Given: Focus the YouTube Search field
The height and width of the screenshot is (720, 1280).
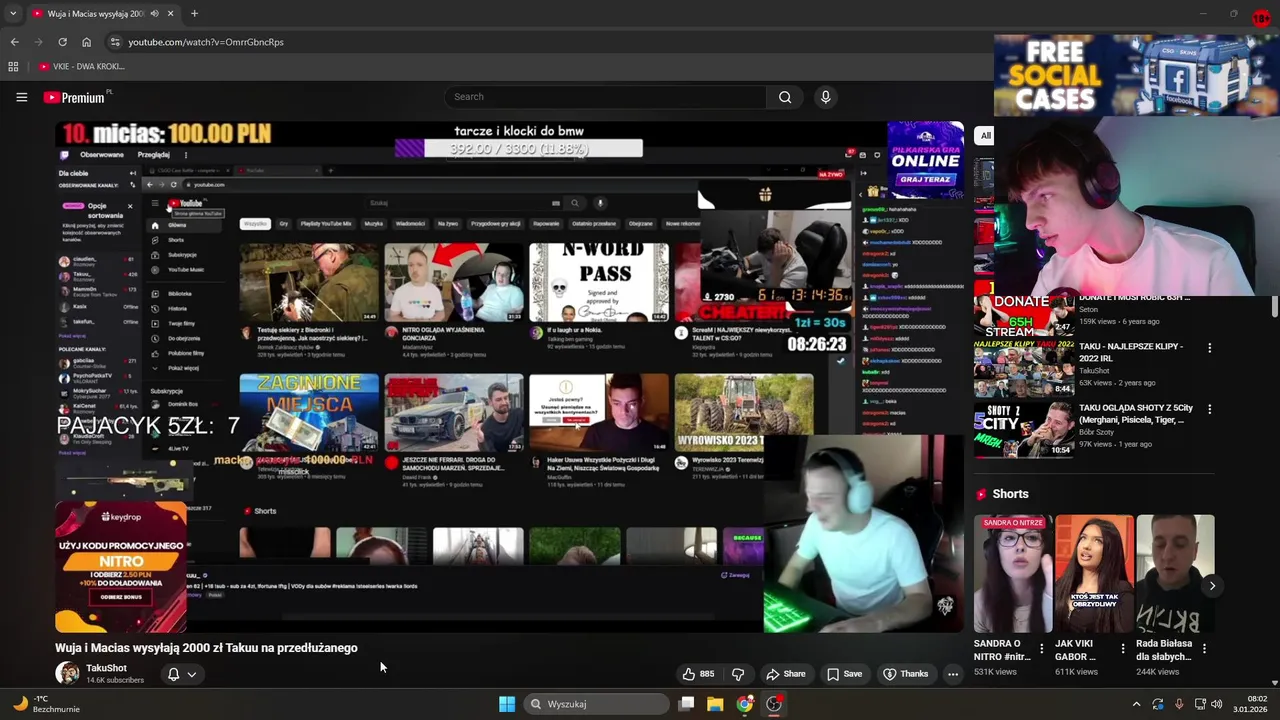Looking at the screenshot, I should click(x=605, y=97).
